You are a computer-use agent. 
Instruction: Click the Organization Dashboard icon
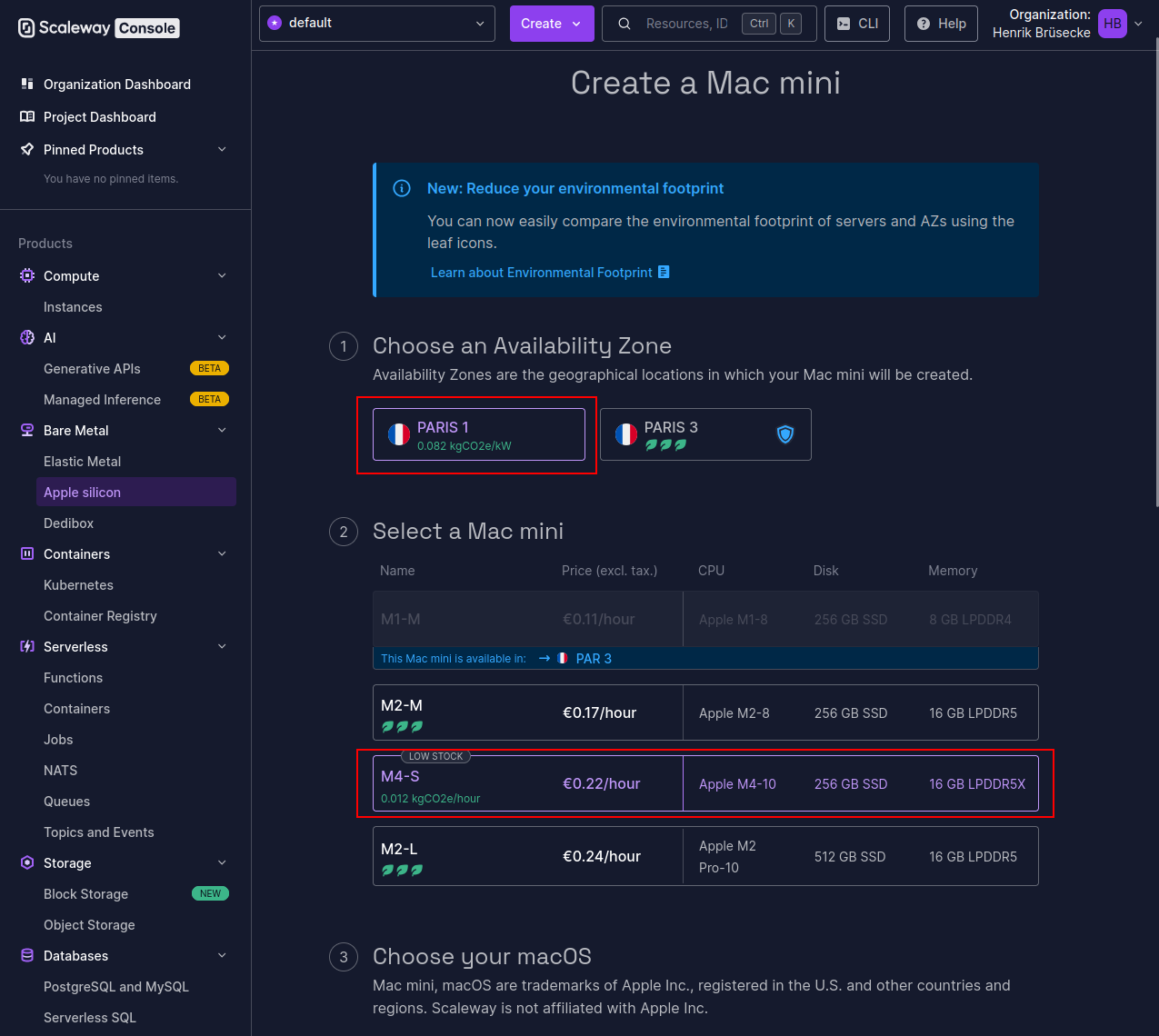[27, 84]
